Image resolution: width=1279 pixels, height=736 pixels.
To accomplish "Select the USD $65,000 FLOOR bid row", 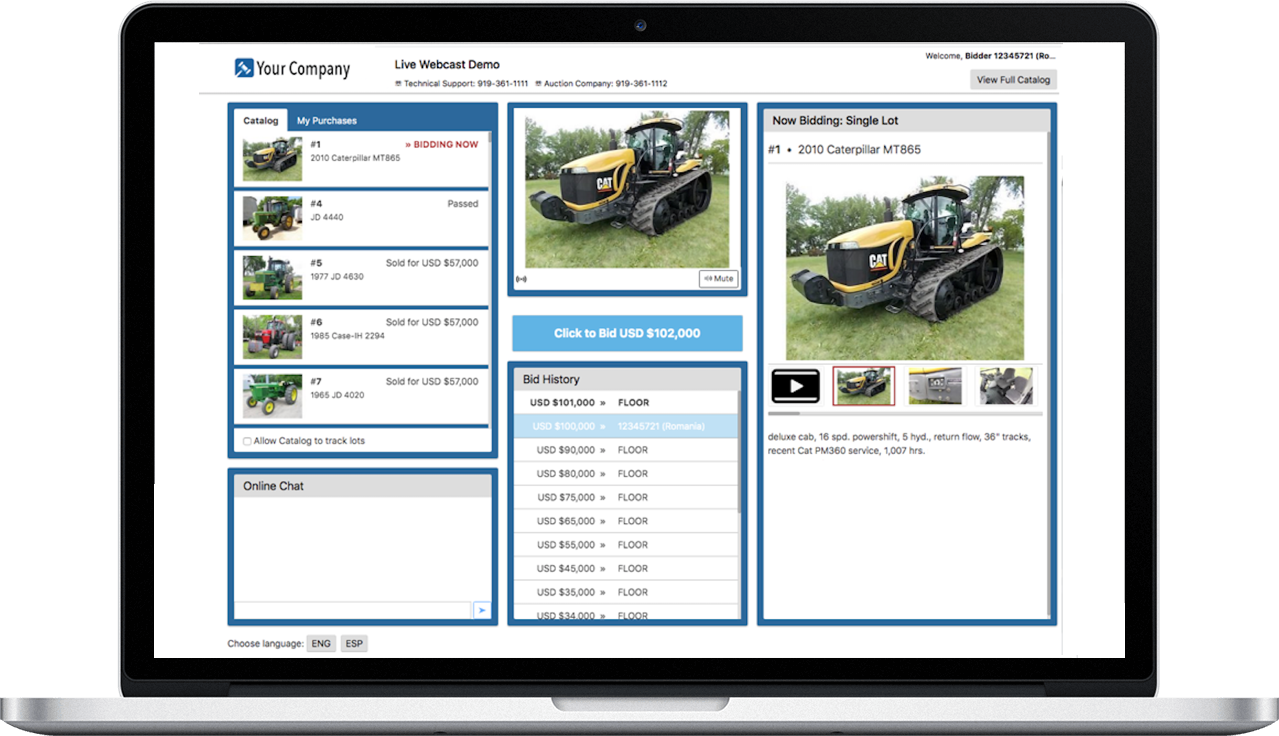I will [626, 521].
